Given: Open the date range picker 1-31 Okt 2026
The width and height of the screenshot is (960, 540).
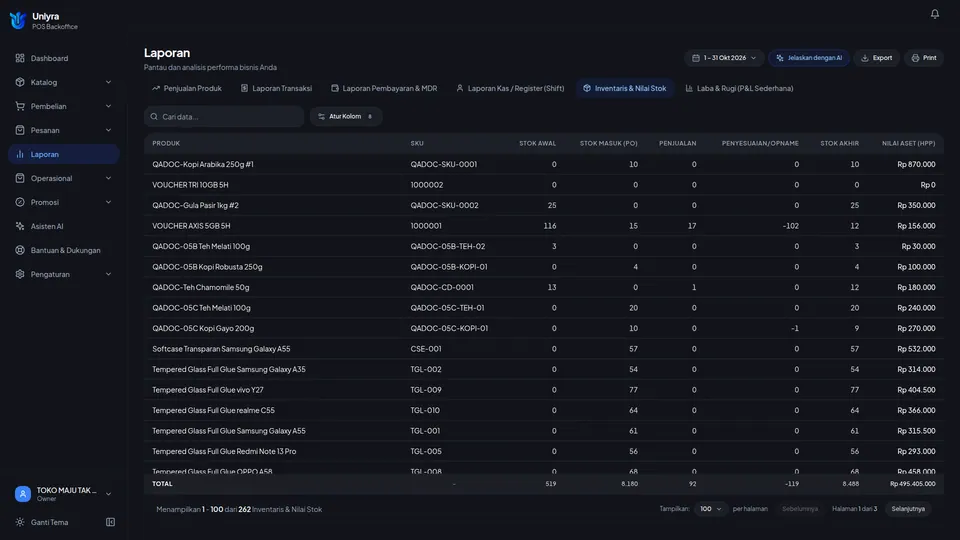Looking at the screenshot, I should pos(724,58).
